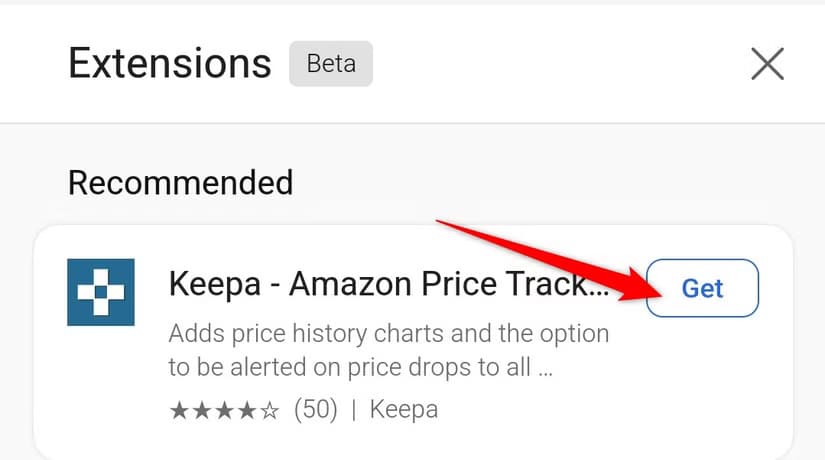Click the third filled rating star
Screen dimensions: 825x460
223,409
